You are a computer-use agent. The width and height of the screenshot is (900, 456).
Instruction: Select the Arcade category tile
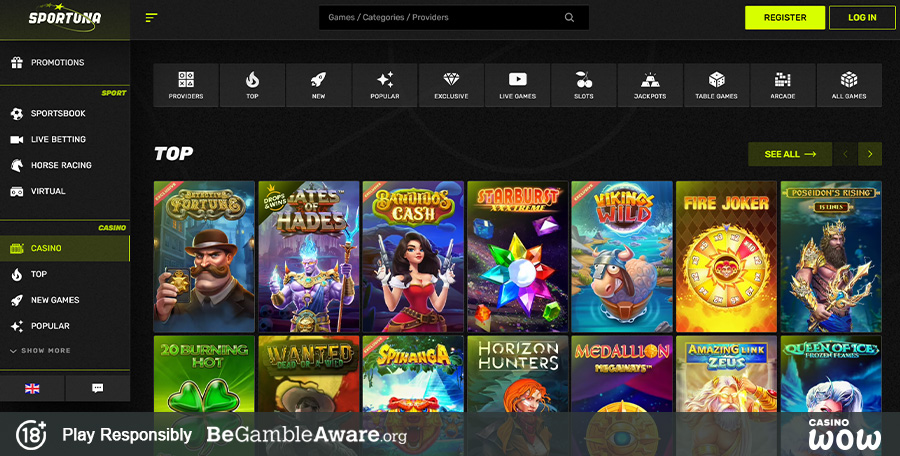tap(782, 85)
